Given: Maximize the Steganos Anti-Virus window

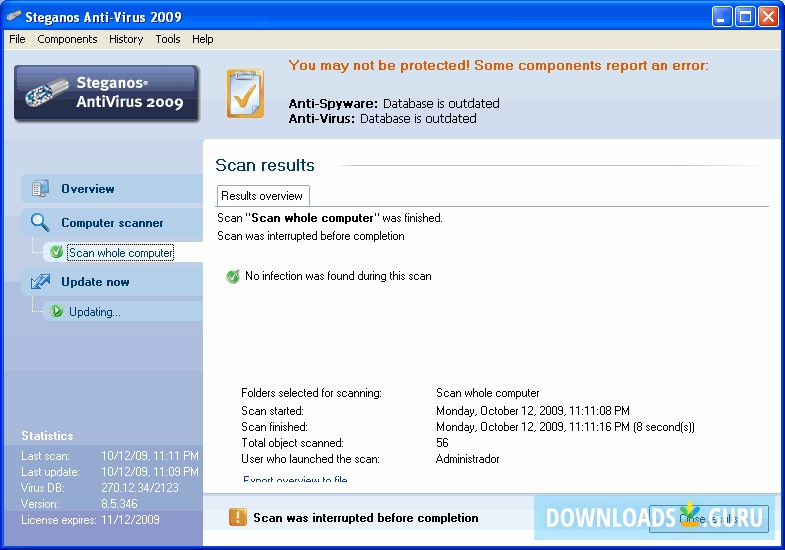Looking at the screenshot, I should click(745, 17).
